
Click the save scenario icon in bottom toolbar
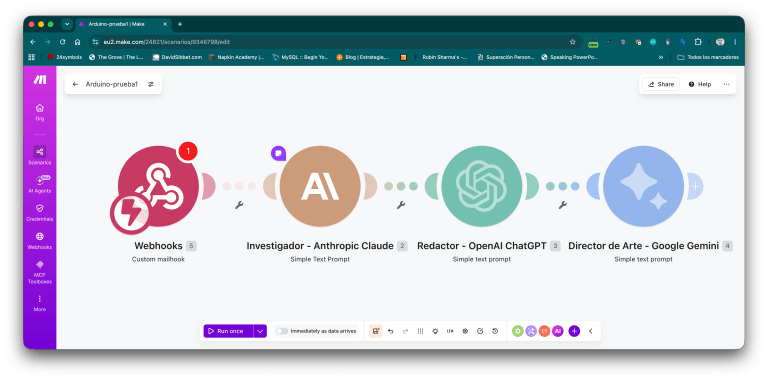pos(376,331)
